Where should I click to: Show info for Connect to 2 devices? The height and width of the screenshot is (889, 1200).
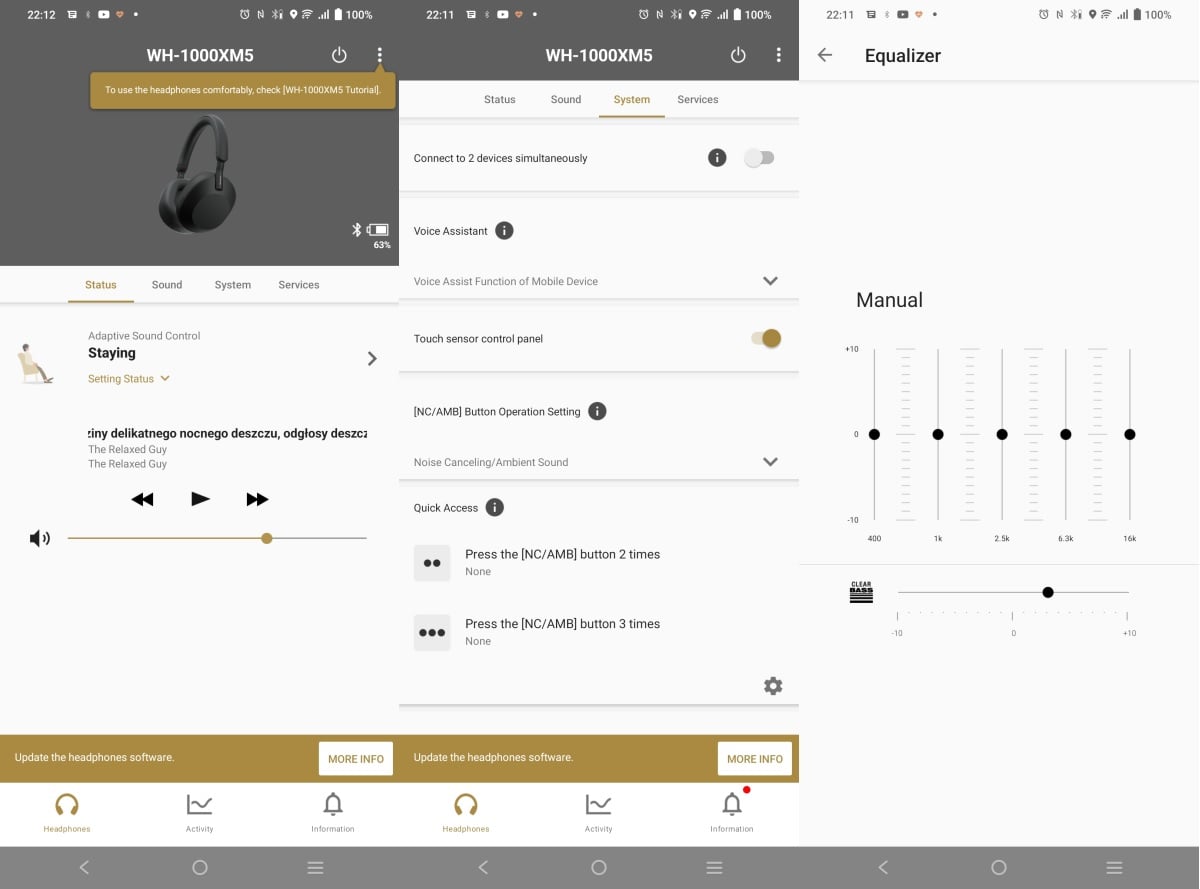click(717, 158)
